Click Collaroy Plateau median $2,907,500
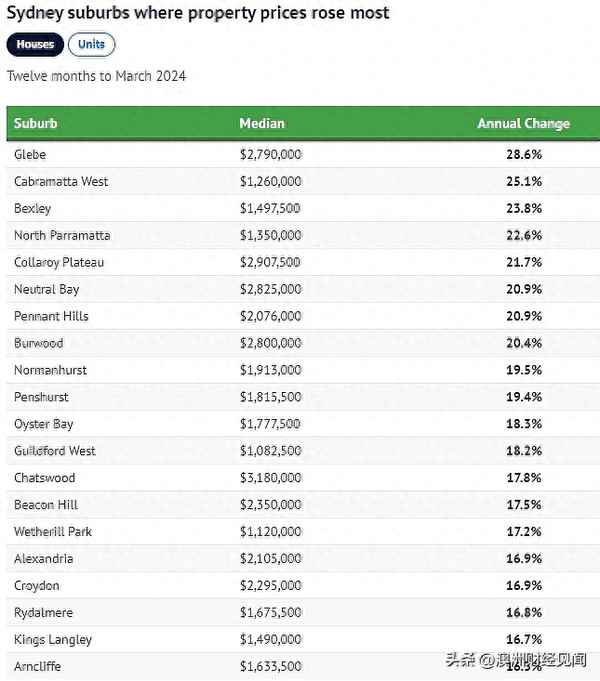Screen dimensions: 600x681 [270, 263]
